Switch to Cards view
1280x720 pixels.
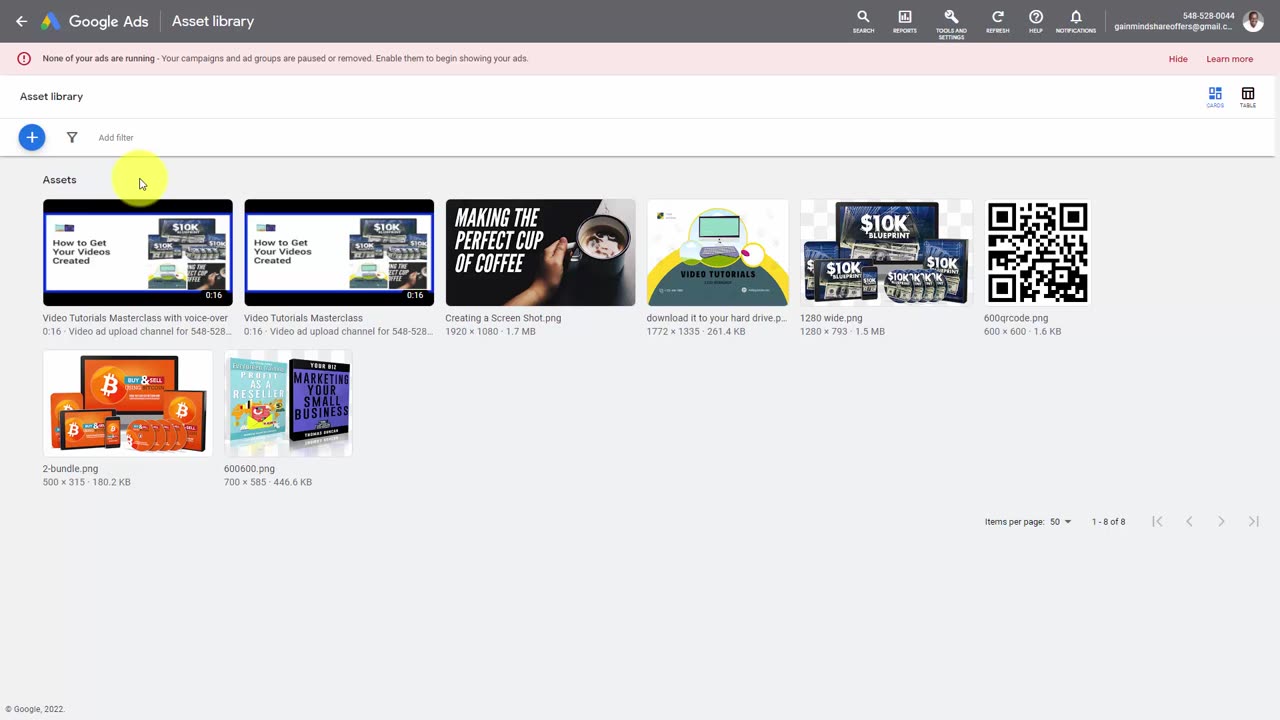pyautogui.click(x=1215, y=97)
